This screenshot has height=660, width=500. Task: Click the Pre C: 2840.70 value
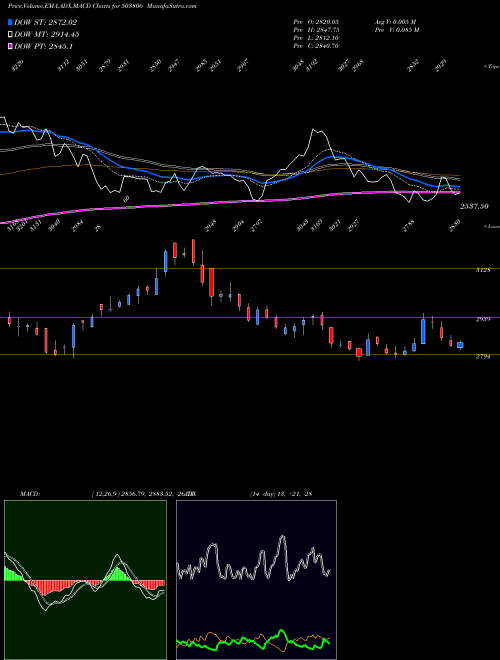pyautogui.click(x=316, y=46)
